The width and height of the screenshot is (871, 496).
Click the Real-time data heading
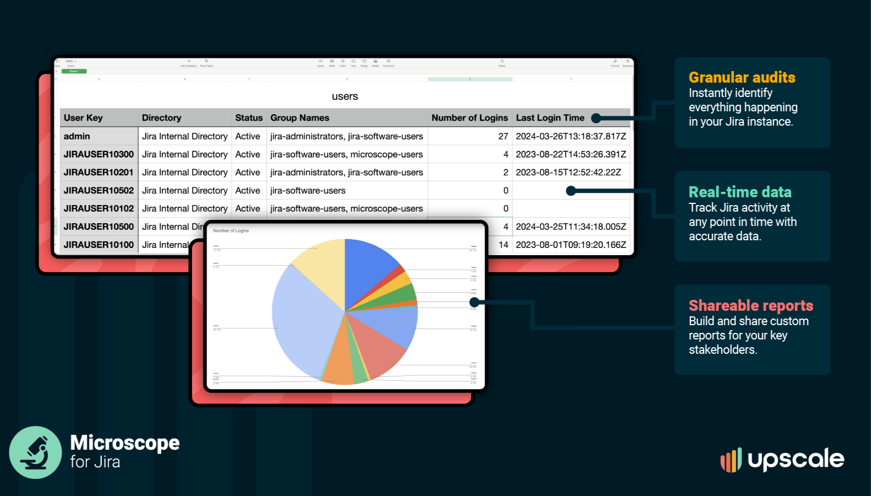[740, 192]
